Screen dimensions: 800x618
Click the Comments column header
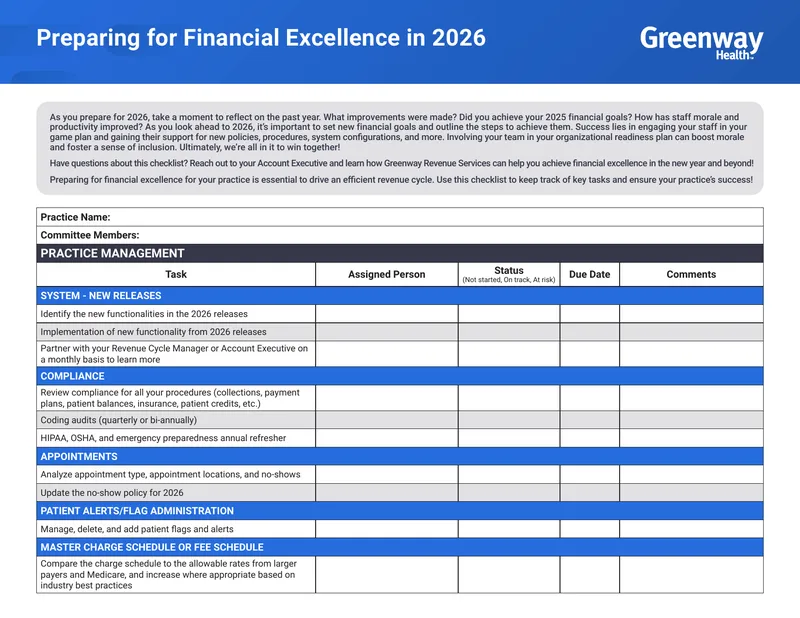tap(691, 274)
